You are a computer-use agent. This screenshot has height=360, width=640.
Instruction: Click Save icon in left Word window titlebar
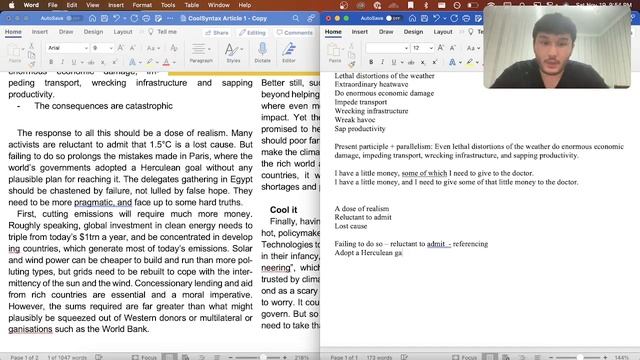coord(104,18)
